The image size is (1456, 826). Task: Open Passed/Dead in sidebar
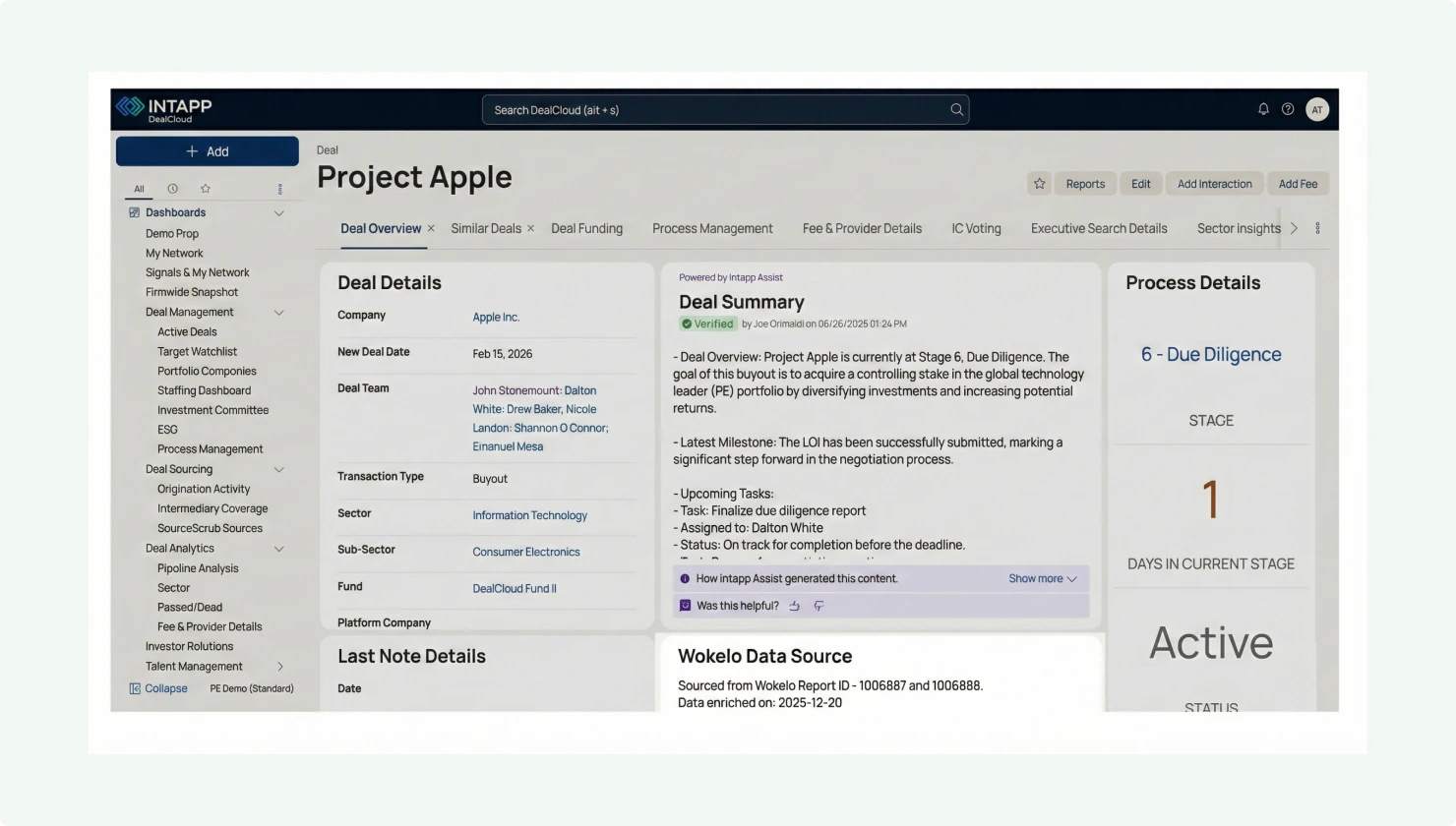coord(190,607)
